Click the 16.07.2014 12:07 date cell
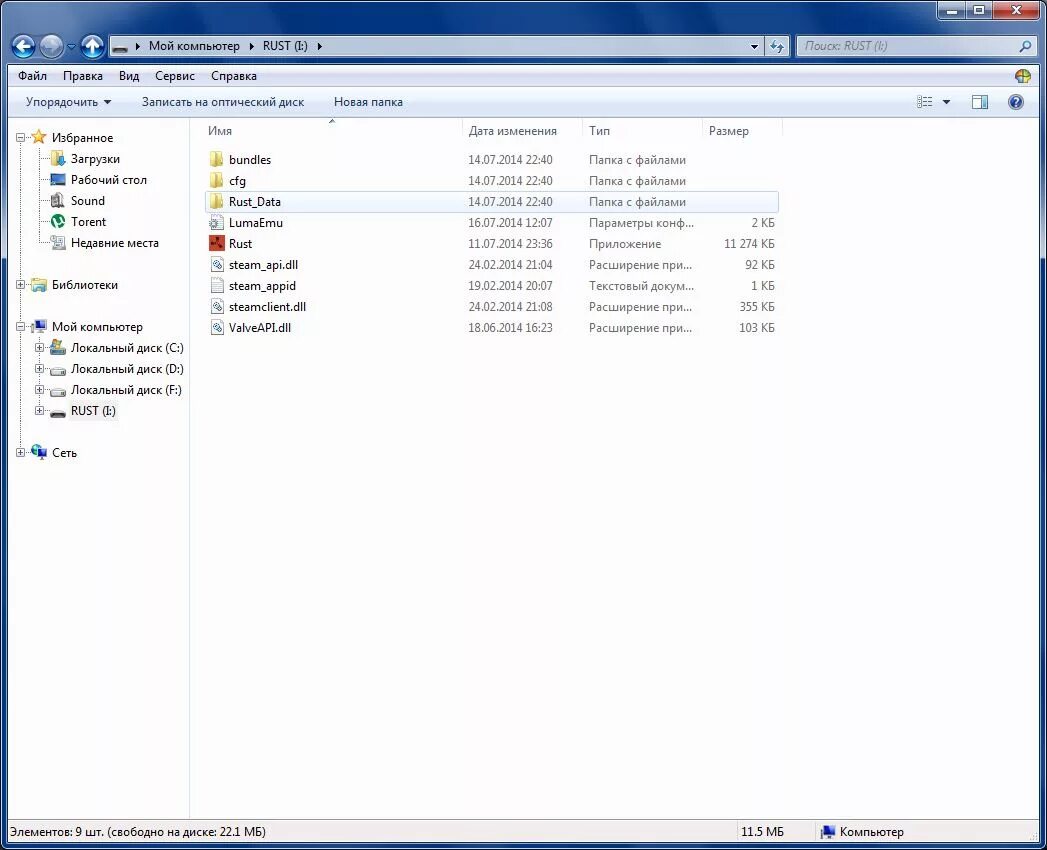This screenshot has height=850, width=1047. pos(510,222)
